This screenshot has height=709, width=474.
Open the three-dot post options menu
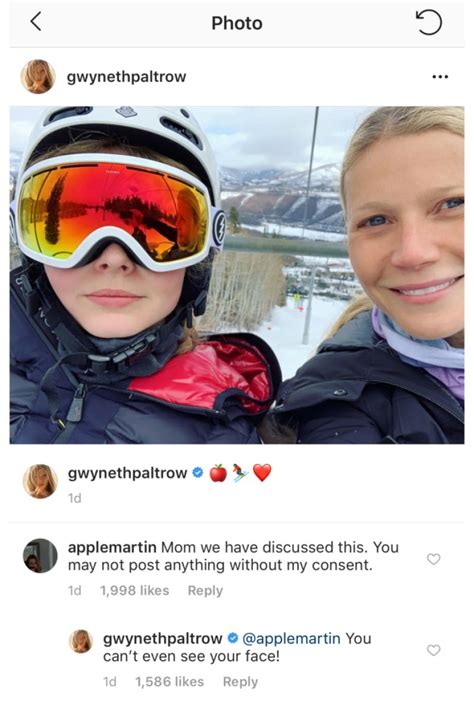440,77
